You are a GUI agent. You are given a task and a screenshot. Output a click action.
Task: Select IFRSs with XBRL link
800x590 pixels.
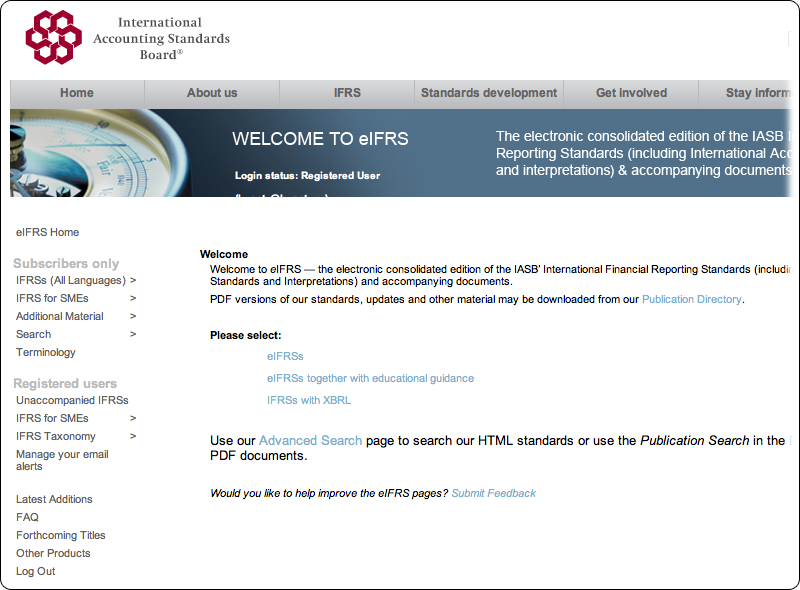(x=309, y=400)
